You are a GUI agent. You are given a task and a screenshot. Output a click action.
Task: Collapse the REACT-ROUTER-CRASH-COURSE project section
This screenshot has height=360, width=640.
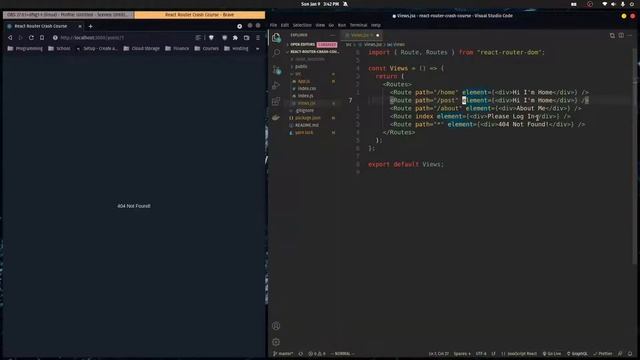(313, 52)
